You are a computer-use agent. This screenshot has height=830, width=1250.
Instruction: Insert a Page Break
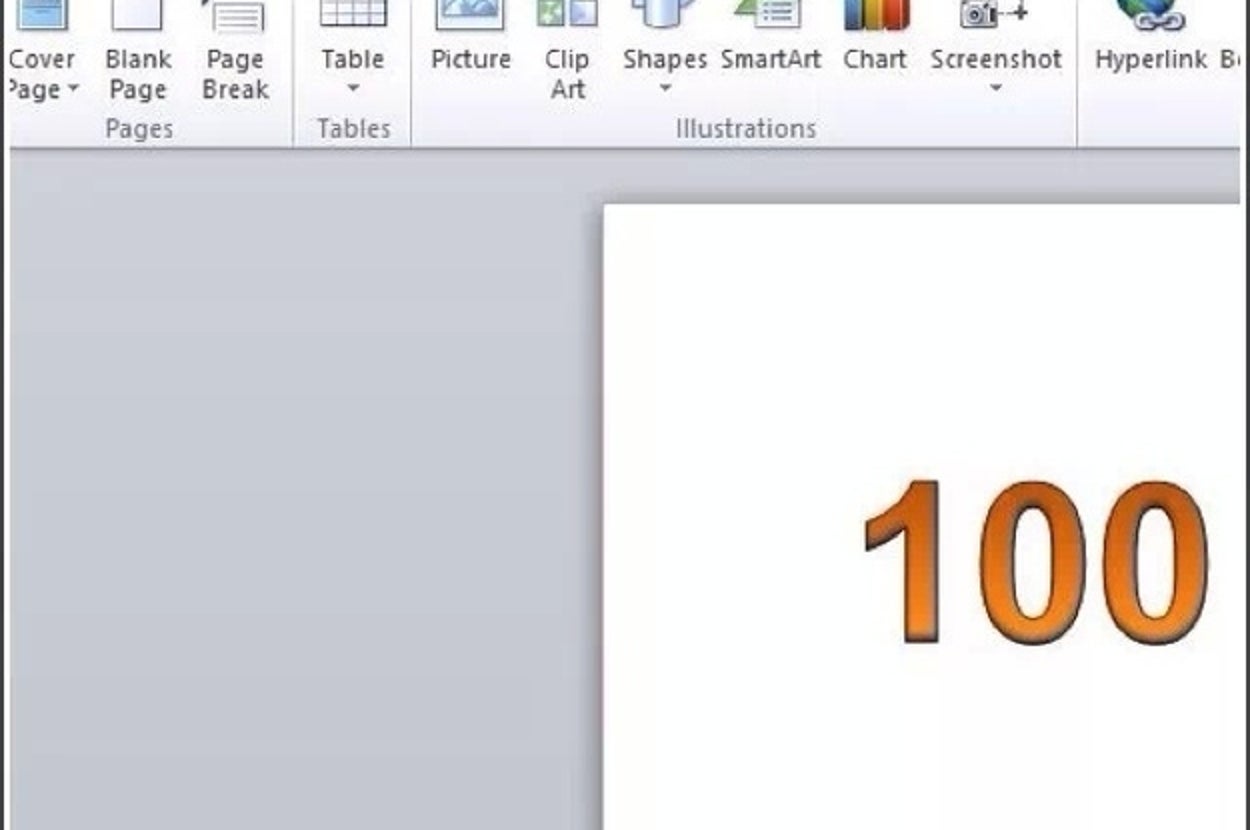[x=235, y=60]
